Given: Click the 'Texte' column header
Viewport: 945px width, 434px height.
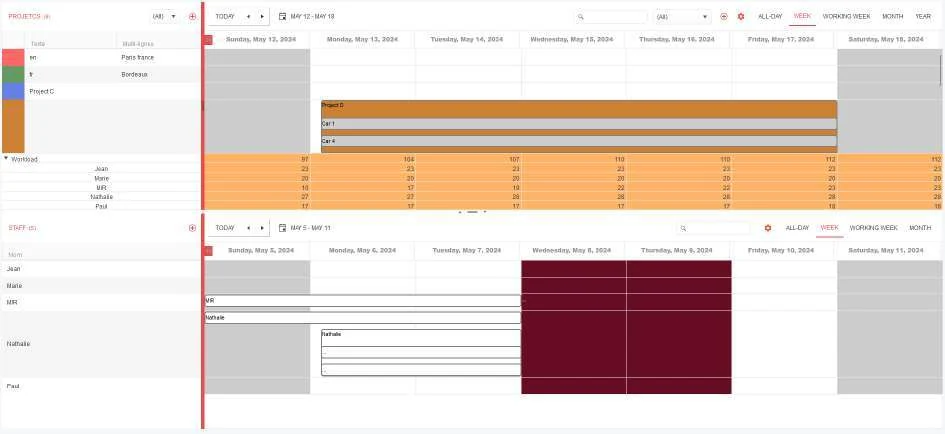Looking at the screenshot, I should [38, 43].
